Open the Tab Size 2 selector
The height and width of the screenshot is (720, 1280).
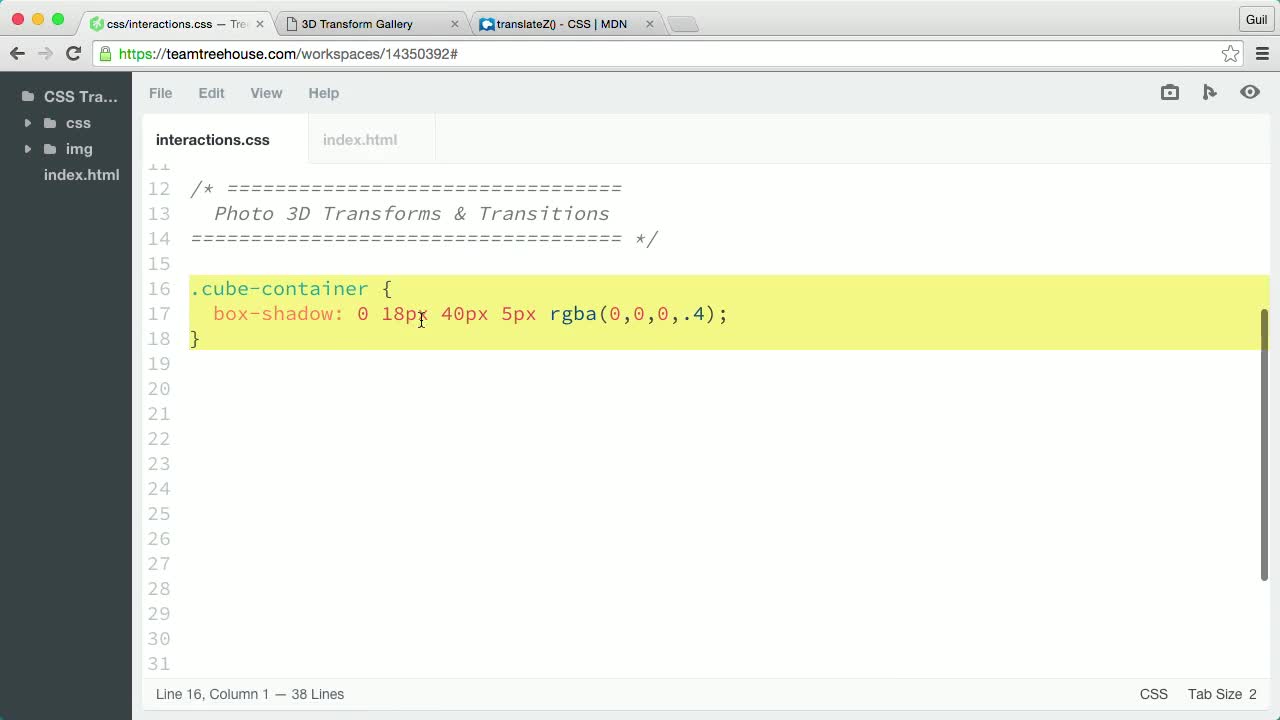pyautogui.click(x=1221, y=694)
